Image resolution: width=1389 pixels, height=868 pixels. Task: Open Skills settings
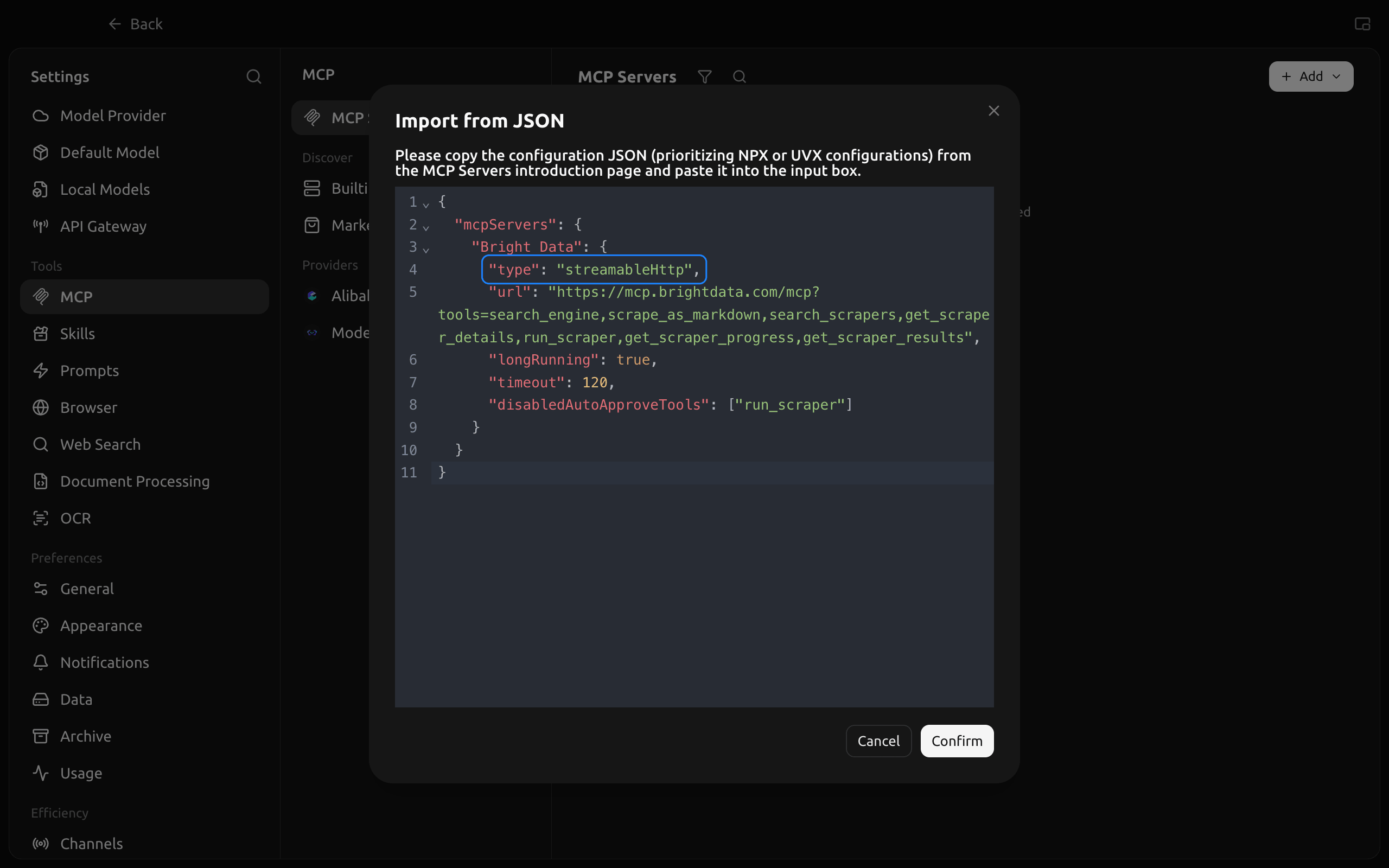145,334
